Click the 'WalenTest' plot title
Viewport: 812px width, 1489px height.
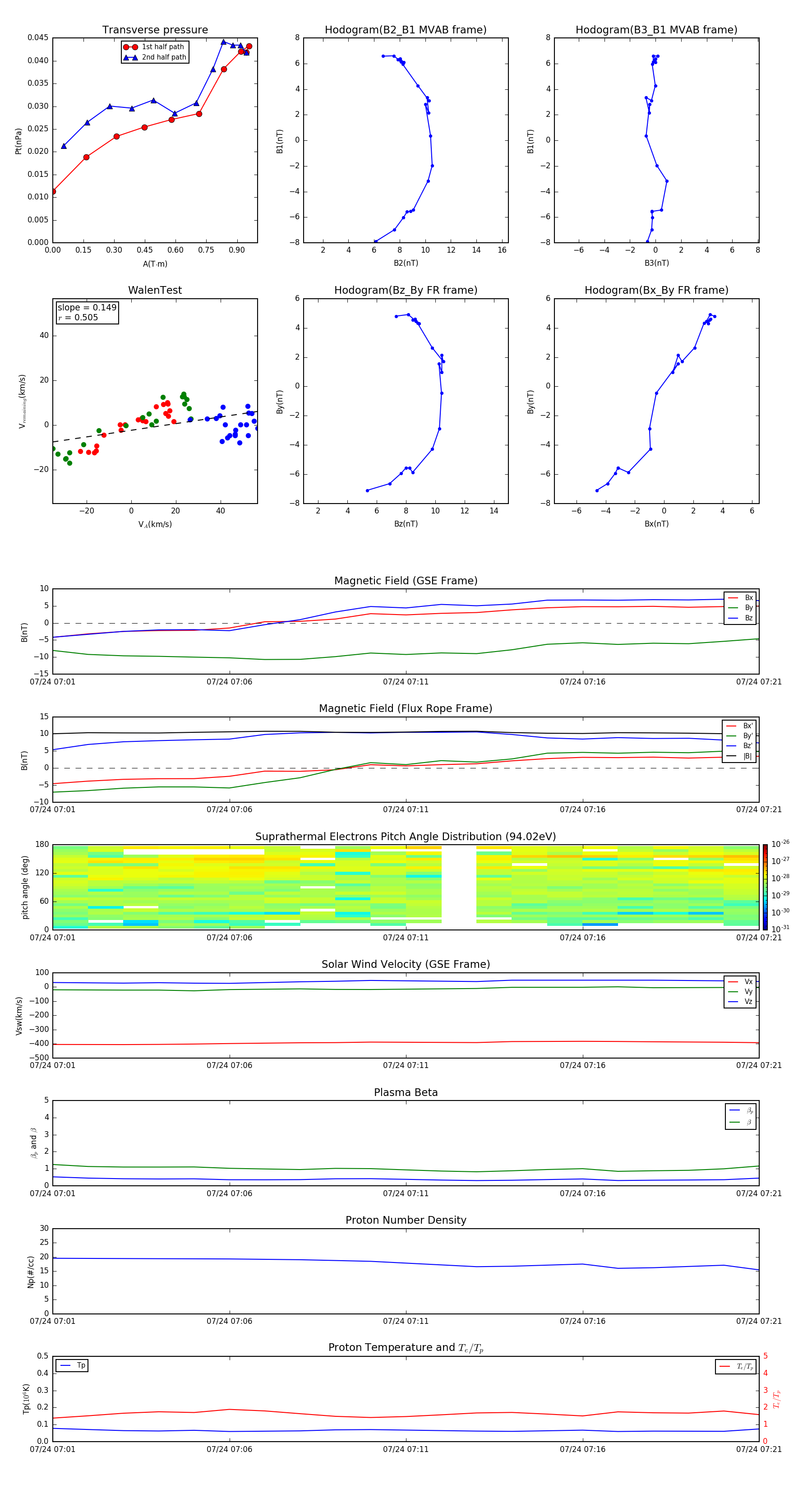pos(155,290)
